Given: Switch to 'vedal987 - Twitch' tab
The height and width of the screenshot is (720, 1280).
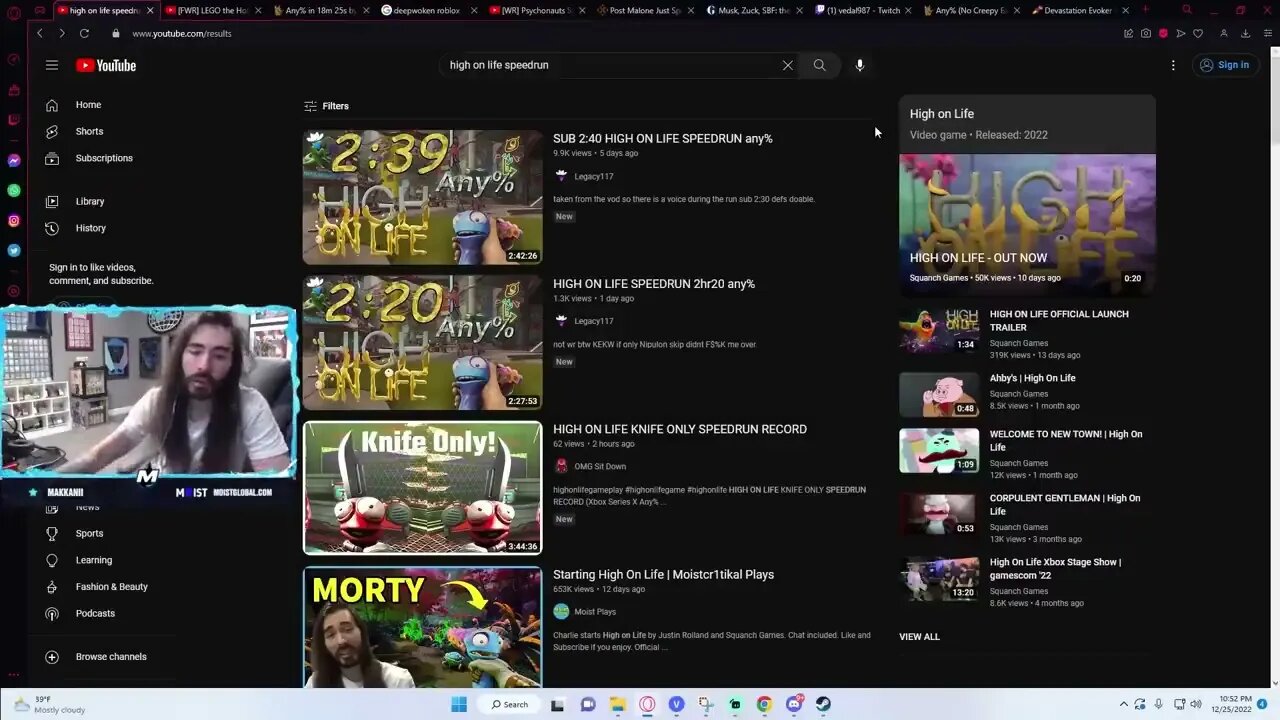Looking at the screenshot, I should point(863,10).
